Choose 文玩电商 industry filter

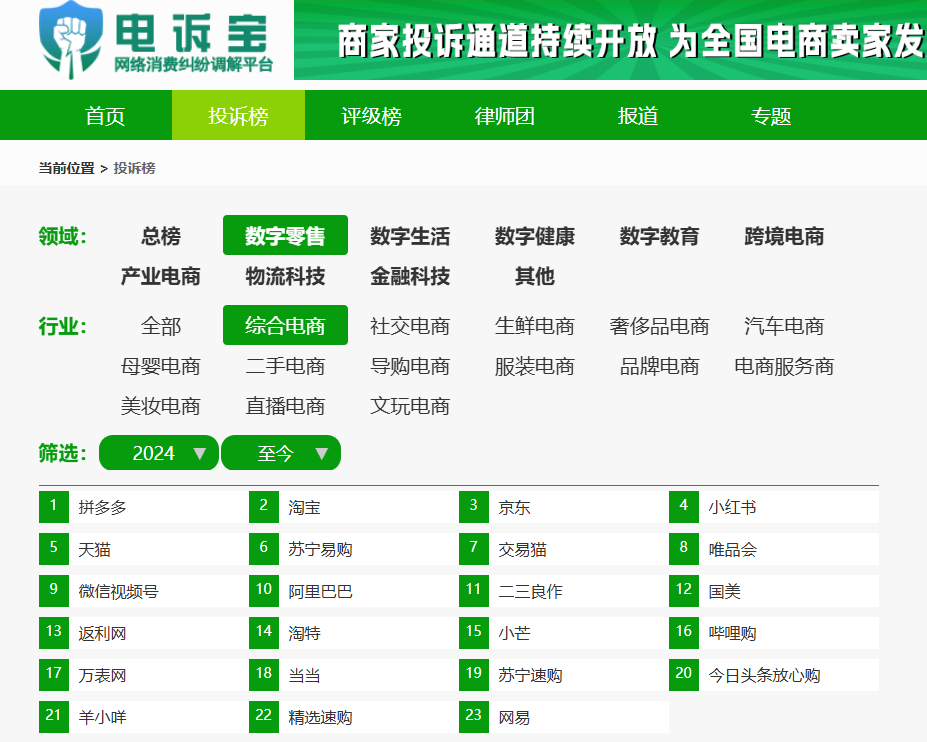tap(410, 406)
